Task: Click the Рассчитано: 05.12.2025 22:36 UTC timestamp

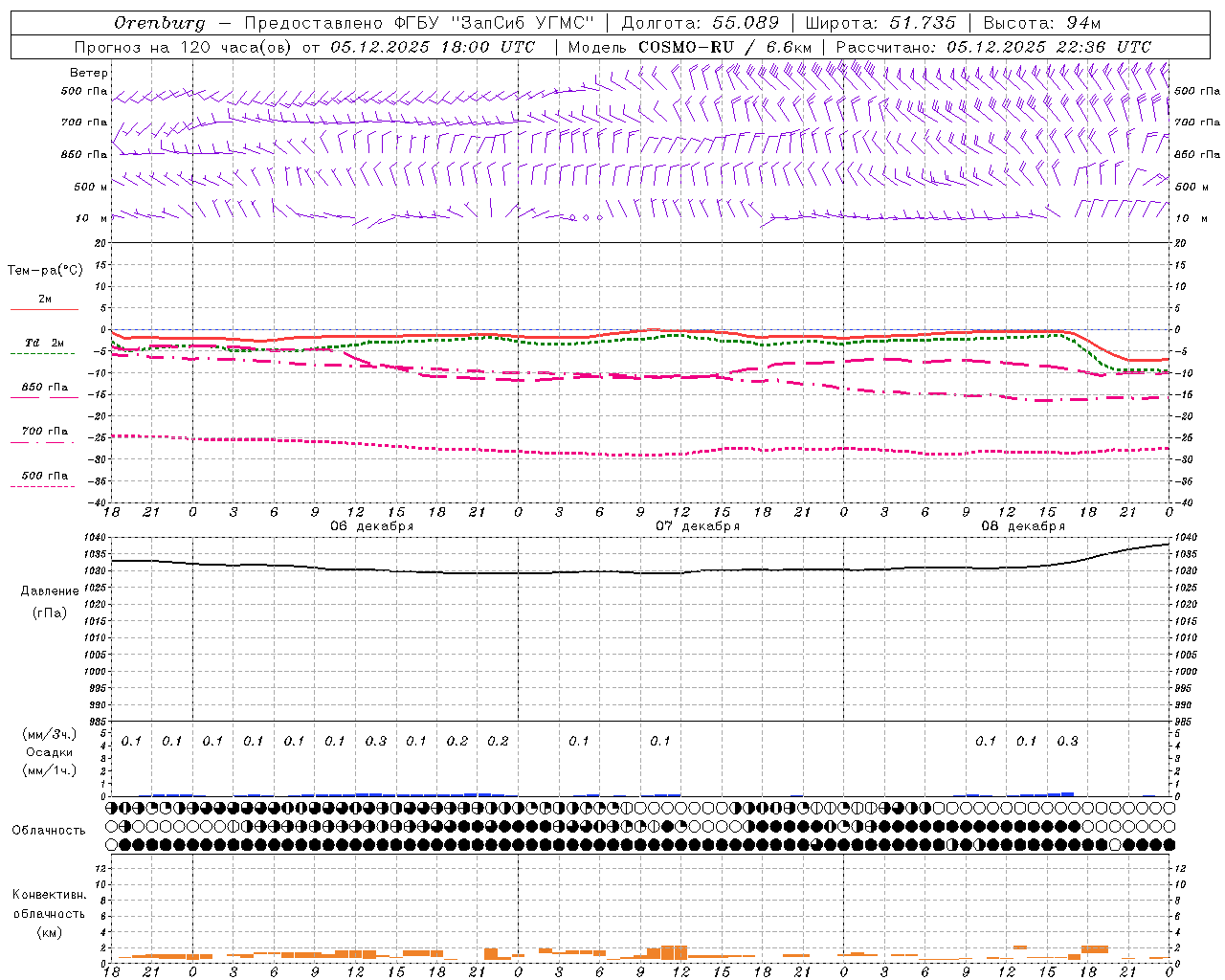Action: pos(993,47)
